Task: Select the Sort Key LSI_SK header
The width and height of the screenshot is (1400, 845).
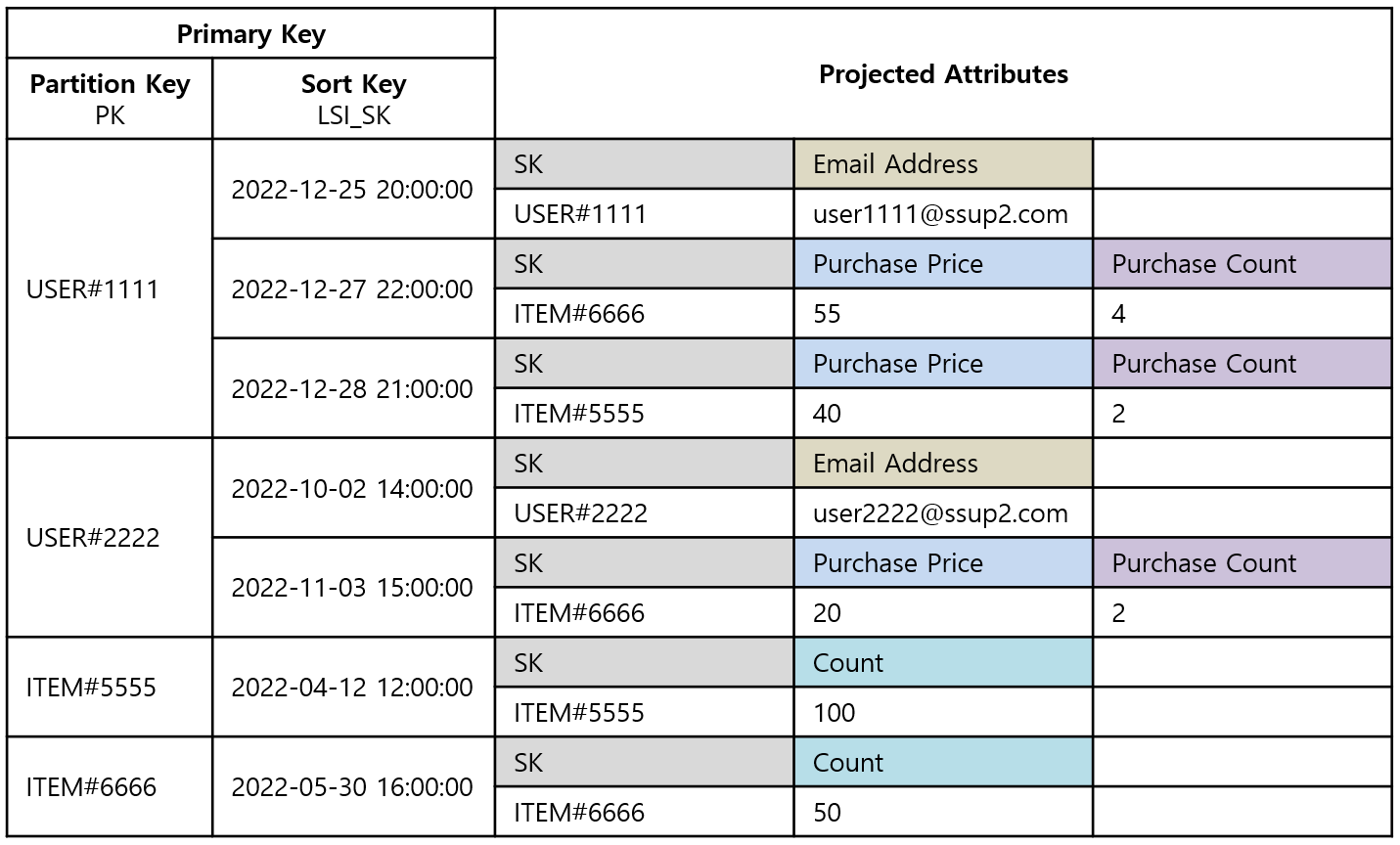Action: [x=353, y=99]
